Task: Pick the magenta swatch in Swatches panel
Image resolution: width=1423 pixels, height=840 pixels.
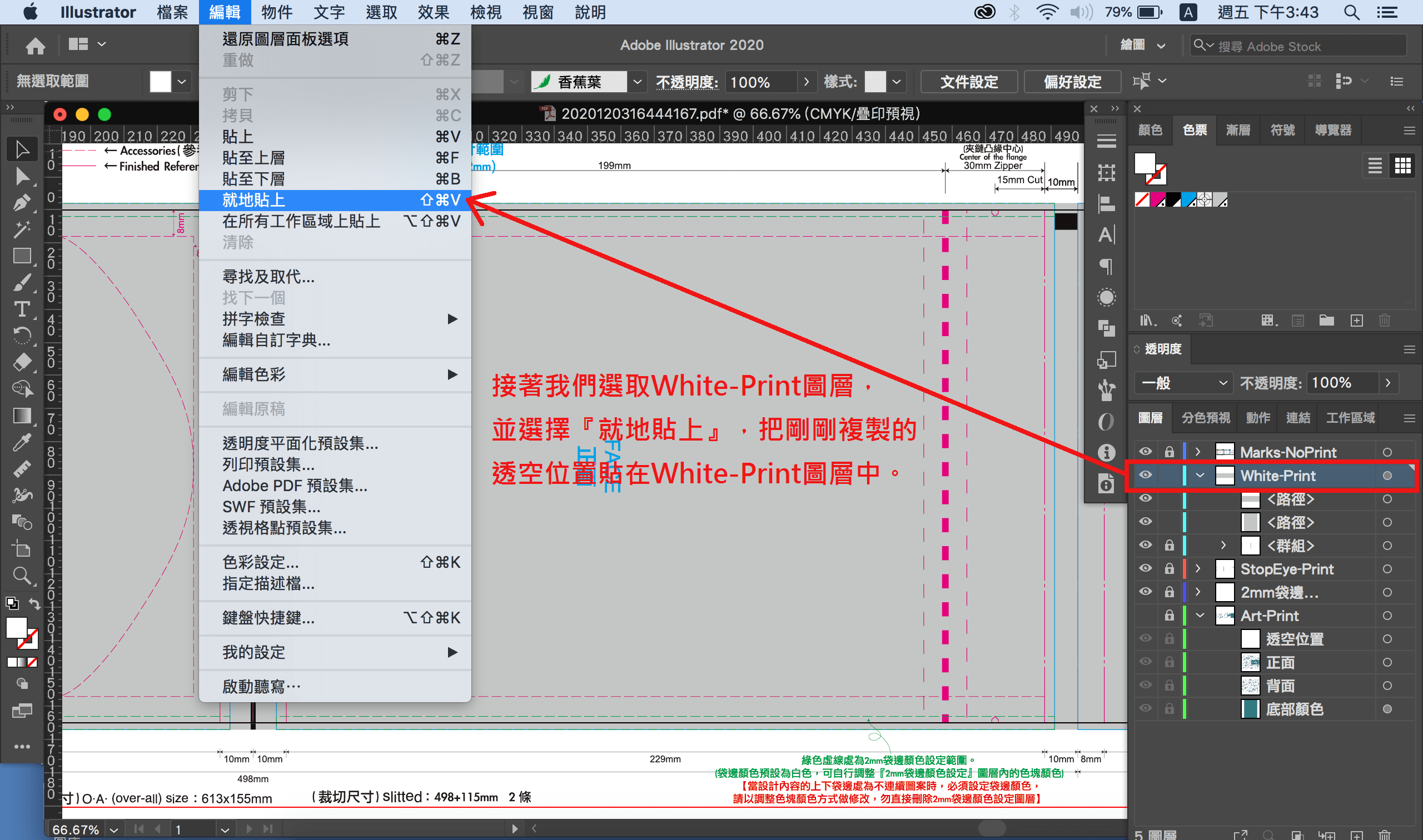Action: (x=1157, y=200)
